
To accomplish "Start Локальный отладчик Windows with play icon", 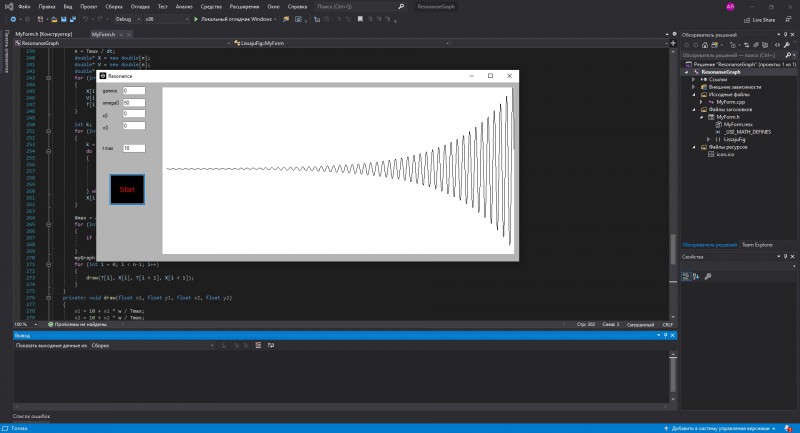I will [x=233, y=19].
